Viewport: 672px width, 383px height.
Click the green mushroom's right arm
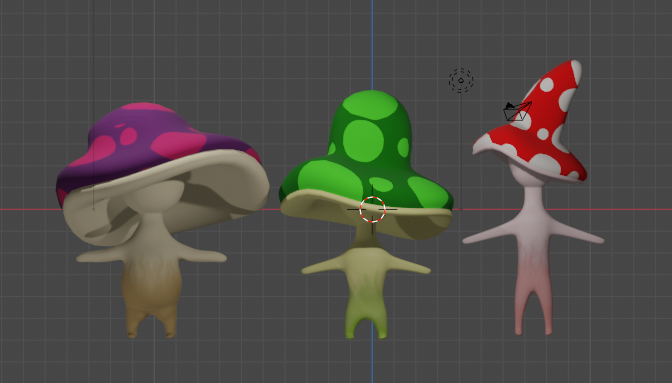tap(409, 266)
